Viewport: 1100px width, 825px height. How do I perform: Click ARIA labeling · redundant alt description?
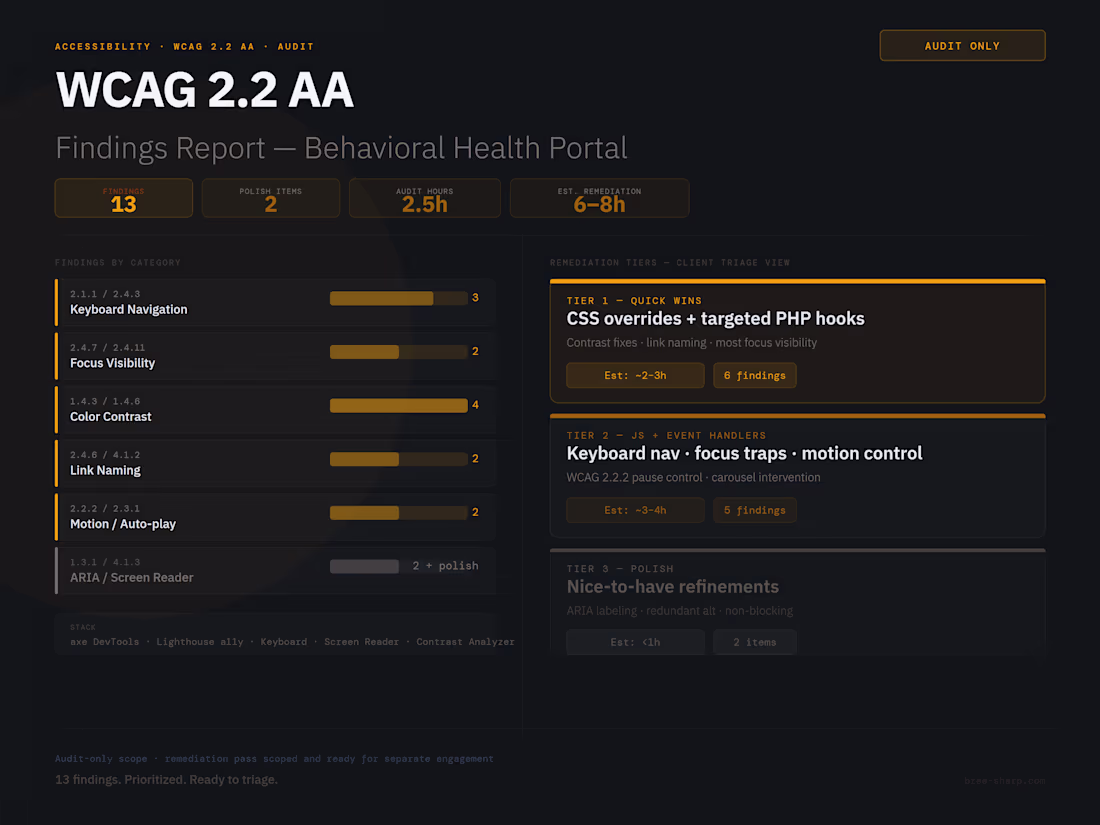click(680, 610)
